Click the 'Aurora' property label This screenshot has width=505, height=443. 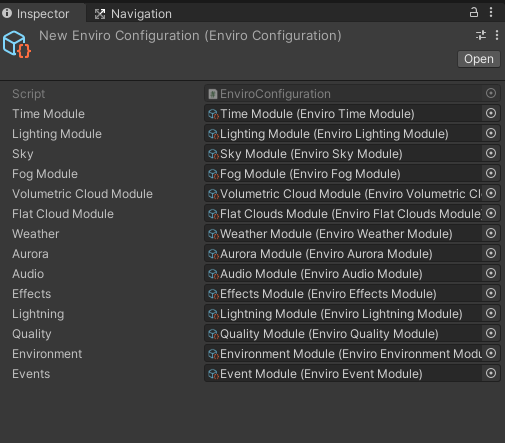click(30, 254)
